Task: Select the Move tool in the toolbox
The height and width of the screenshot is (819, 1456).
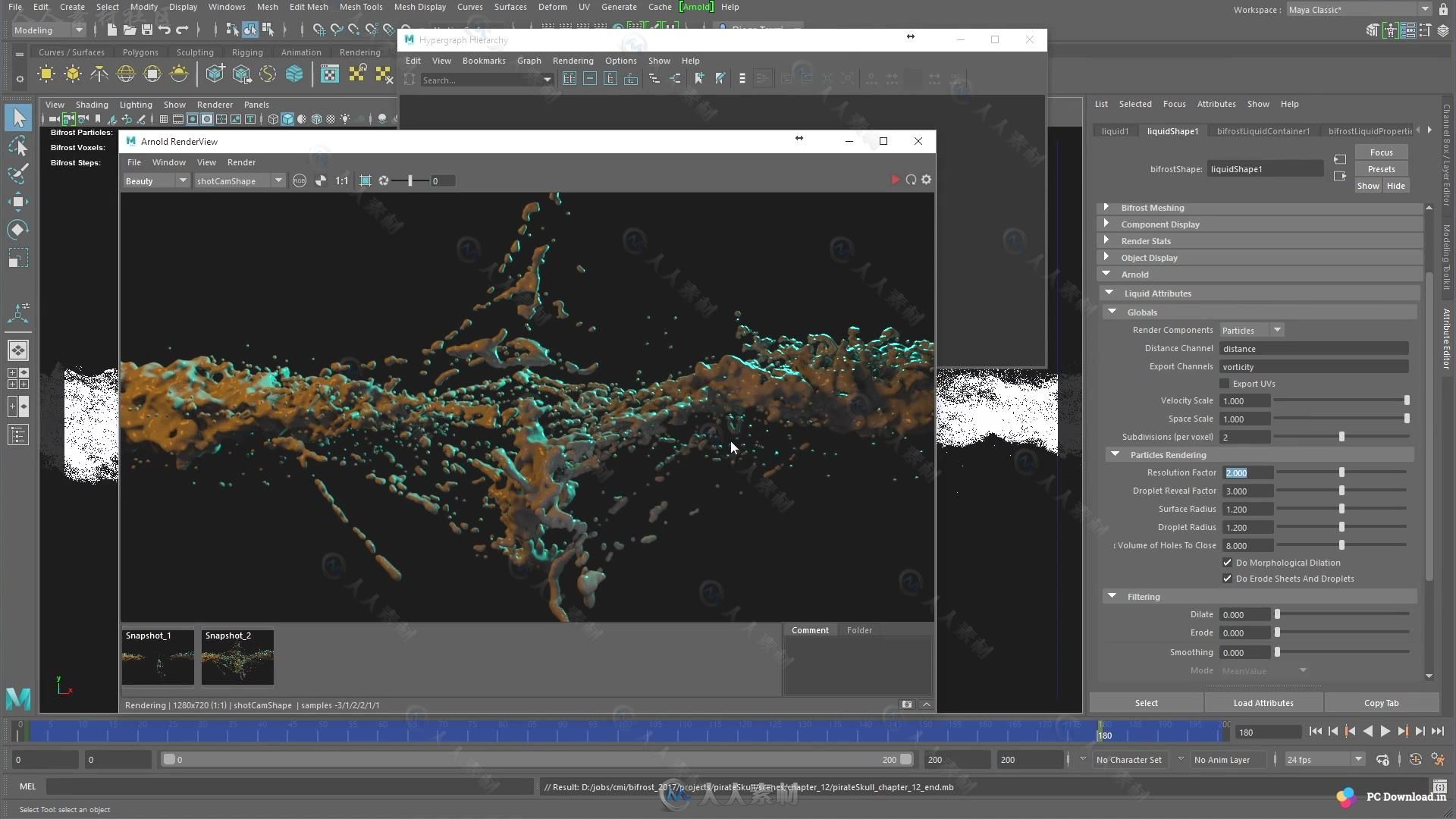Action: [x=18, y=201]
